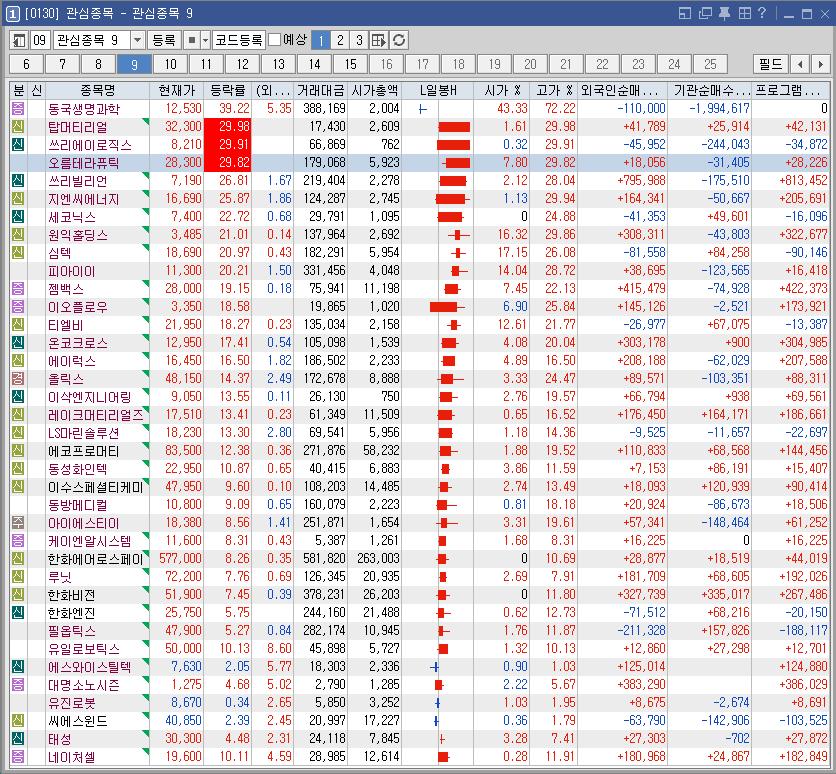Viewport: 836px width, 774px height.
Task: Click 동국생명과학 institution net buy -1,994,617
Action: coord(719,109)
